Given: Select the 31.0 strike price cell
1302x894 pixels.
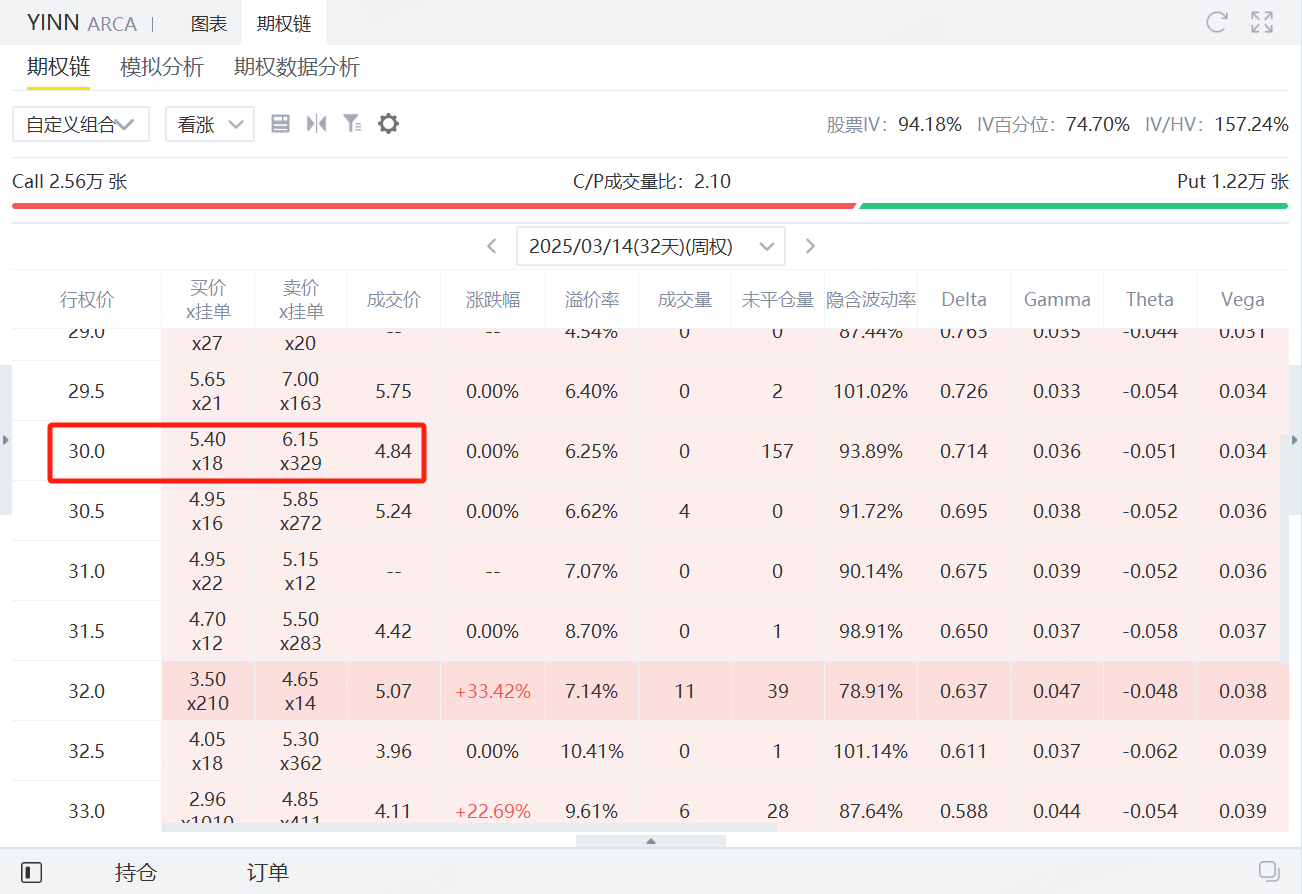Looking at the screenshot, I should point(87,571).
